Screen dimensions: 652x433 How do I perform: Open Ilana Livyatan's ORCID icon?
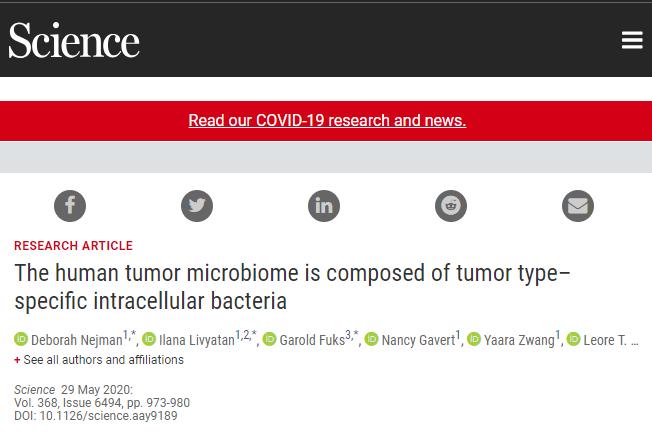coord(149,340)
